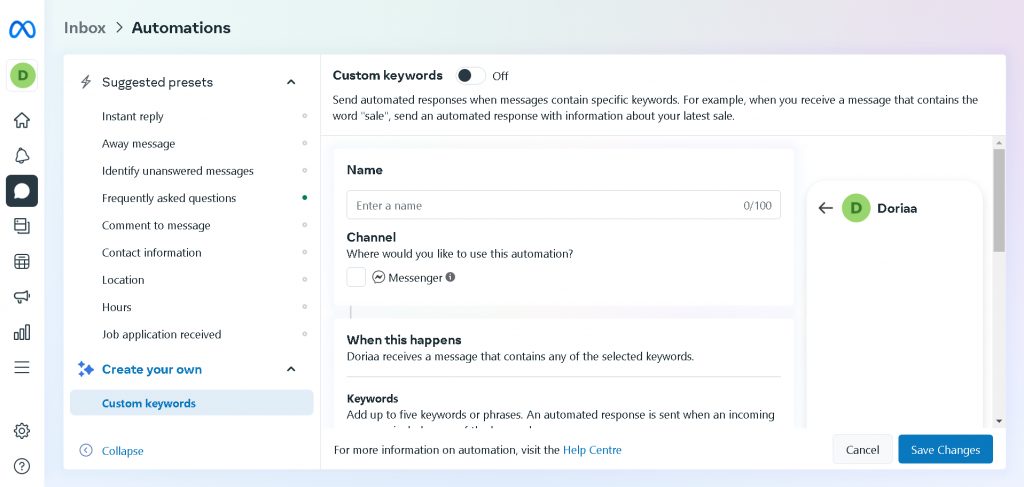Open the All tools hamburger menu
The width and height of the screenshot is (1024, 487).
click(22, 367)
